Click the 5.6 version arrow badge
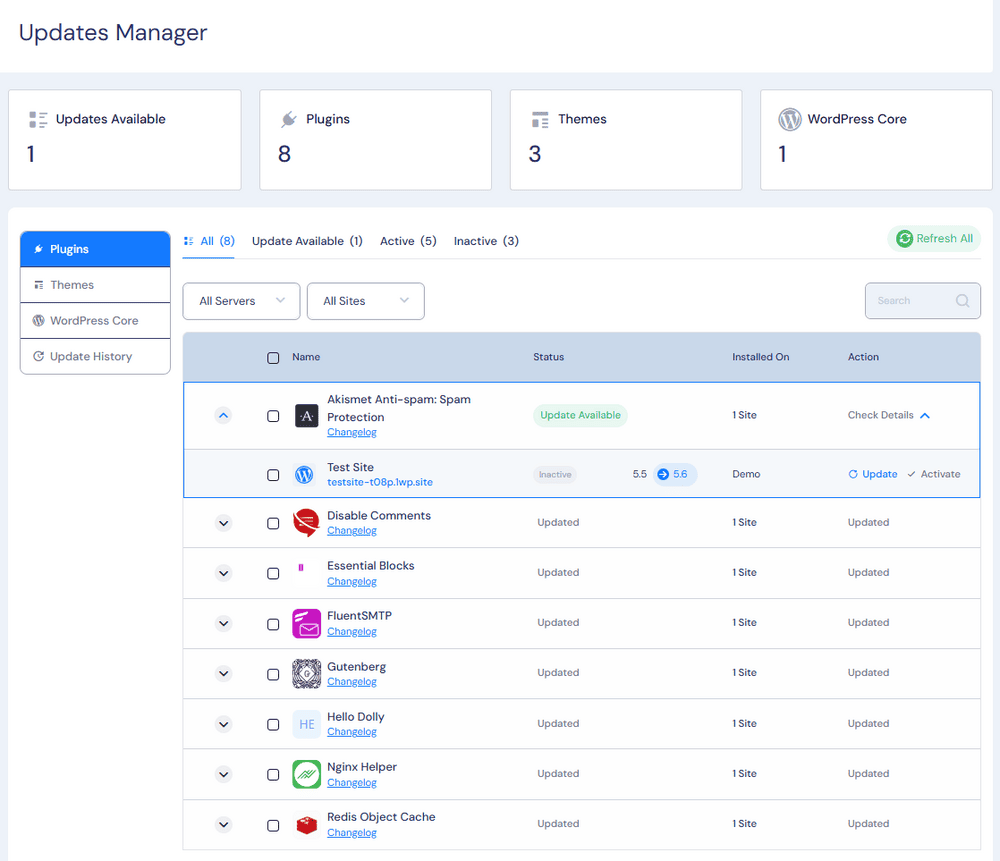 pyautogui.click(x=675, y=474)
